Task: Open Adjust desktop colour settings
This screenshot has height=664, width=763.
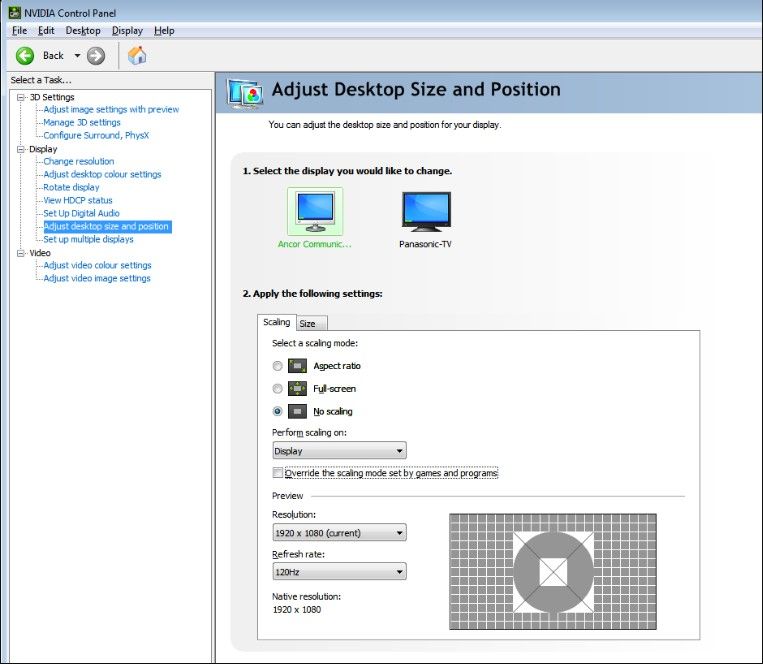Action: (x=102, y=174)
